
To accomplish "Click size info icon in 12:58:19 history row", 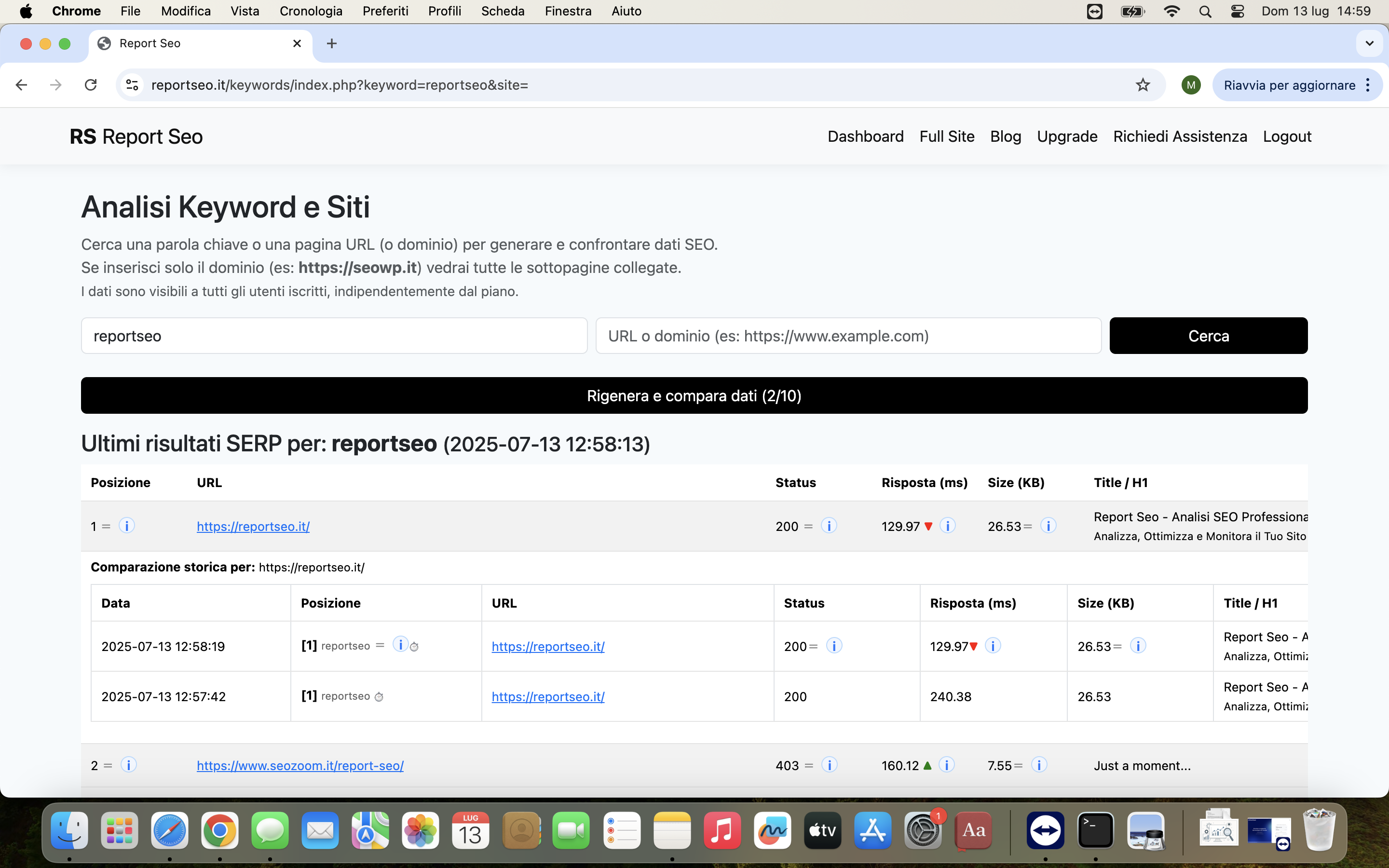I will pos(1138,646).
